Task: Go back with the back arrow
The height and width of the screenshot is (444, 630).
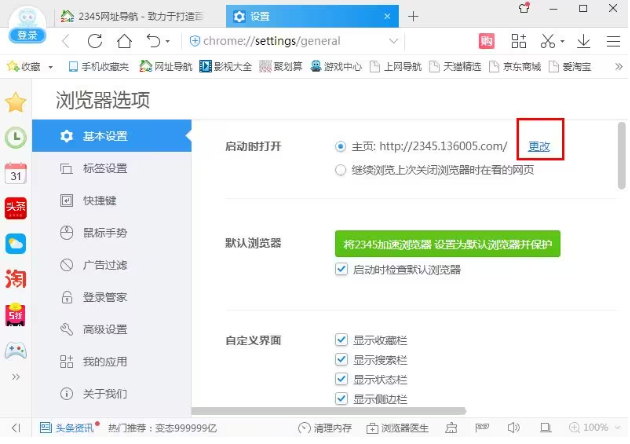Action: (x=66, y=41)
